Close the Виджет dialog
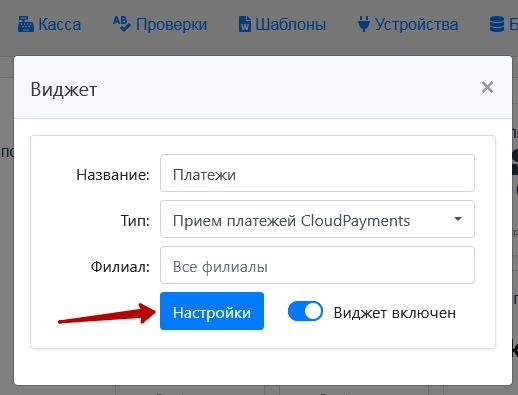The width and height of the screenshot is (518, 395). click(x=487, y=87)
